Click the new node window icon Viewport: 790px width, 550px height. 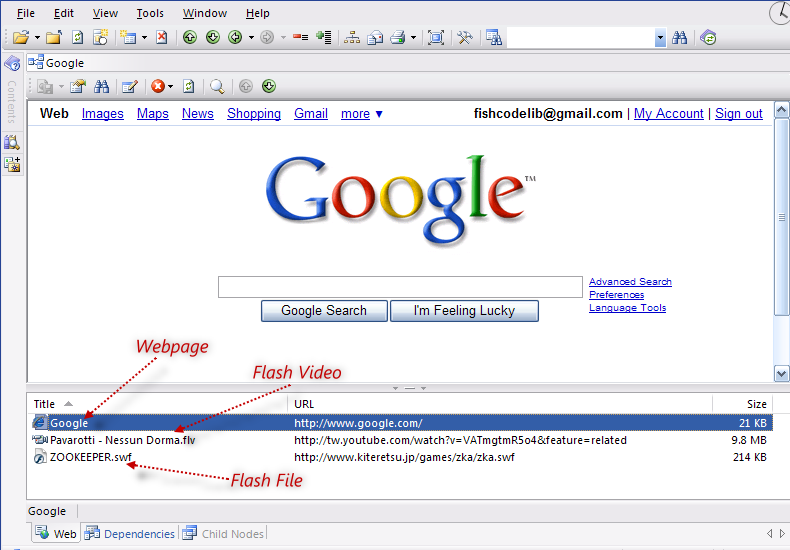coord(100,37)
